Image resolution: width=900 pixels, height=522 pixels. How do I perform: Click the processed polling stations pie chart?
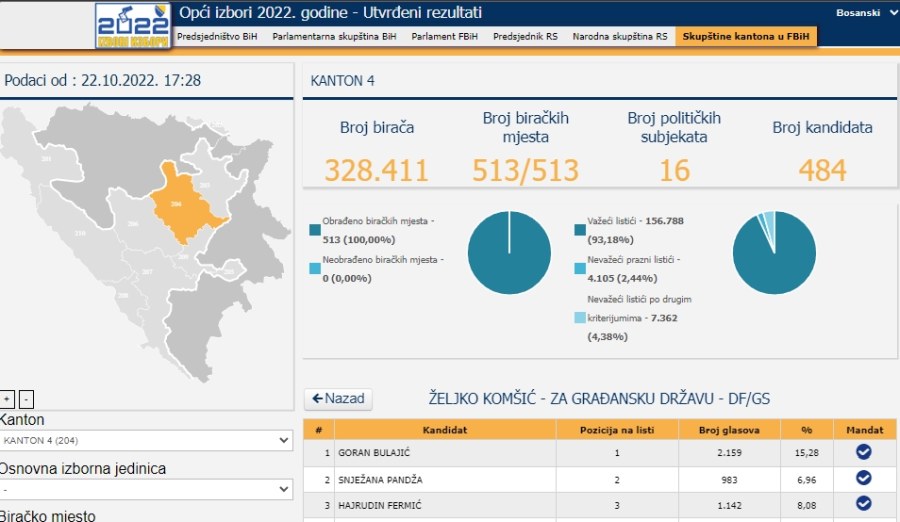509,254
